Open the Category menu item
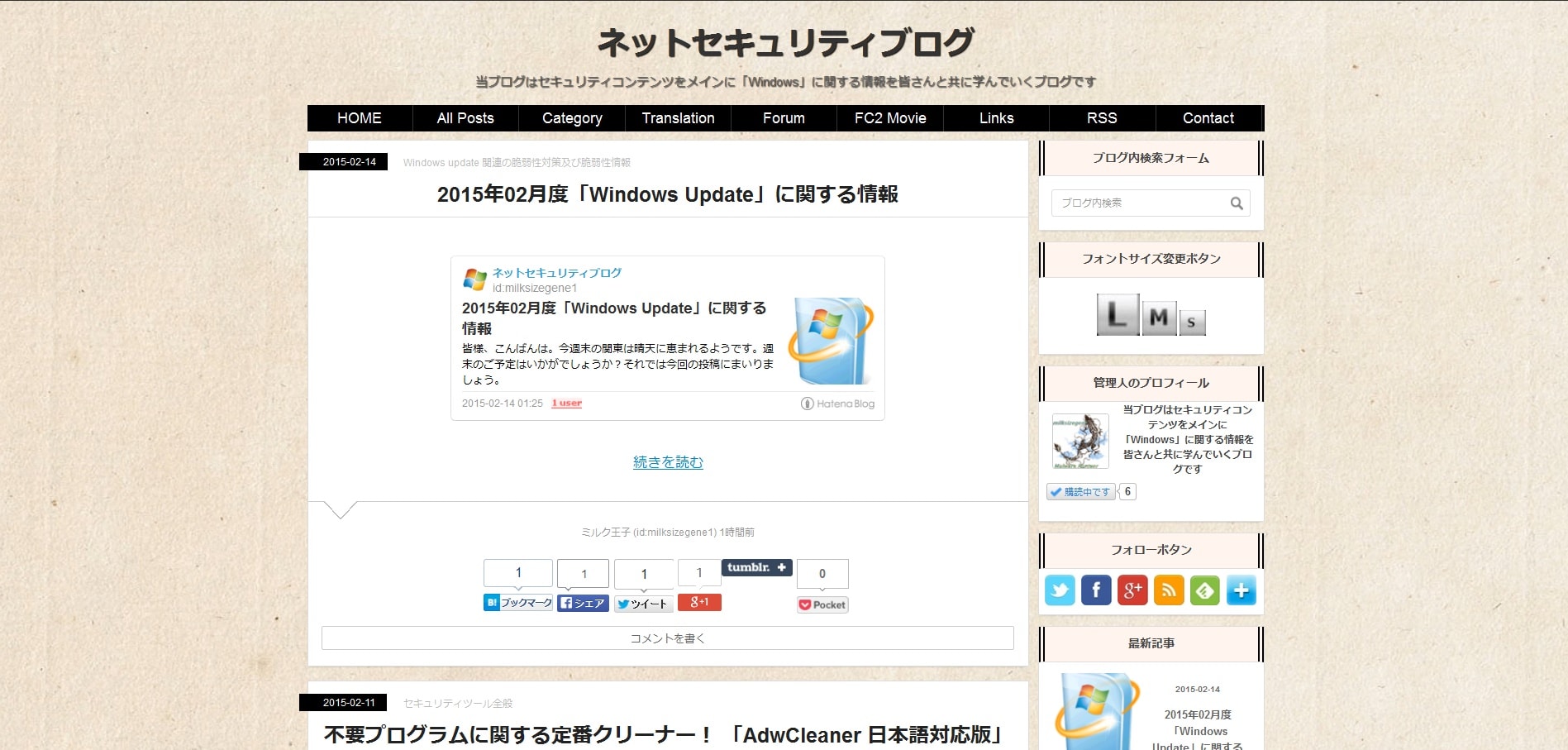 572,118
